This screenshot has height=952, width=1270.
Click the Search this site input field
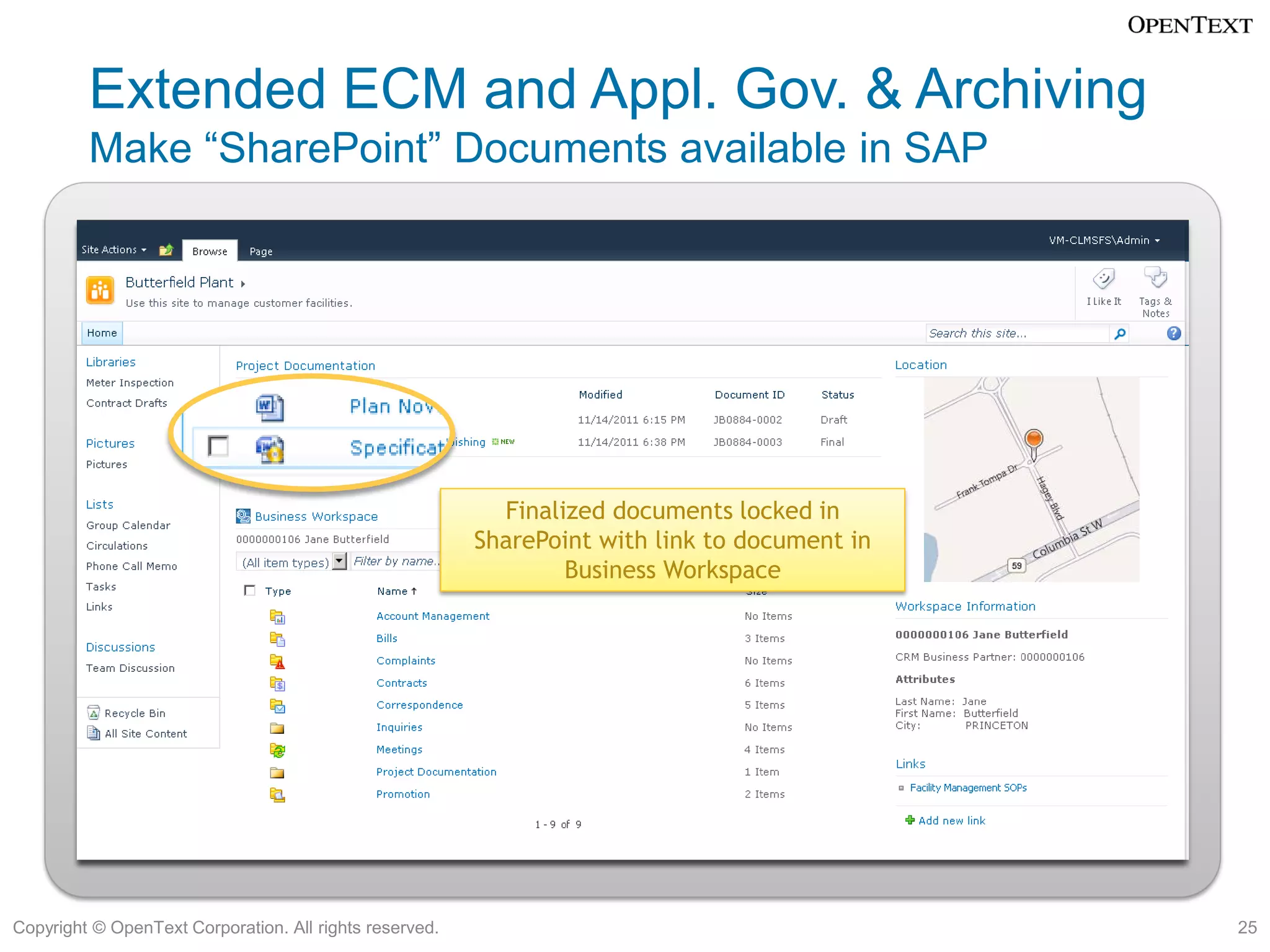[1018, 333]
